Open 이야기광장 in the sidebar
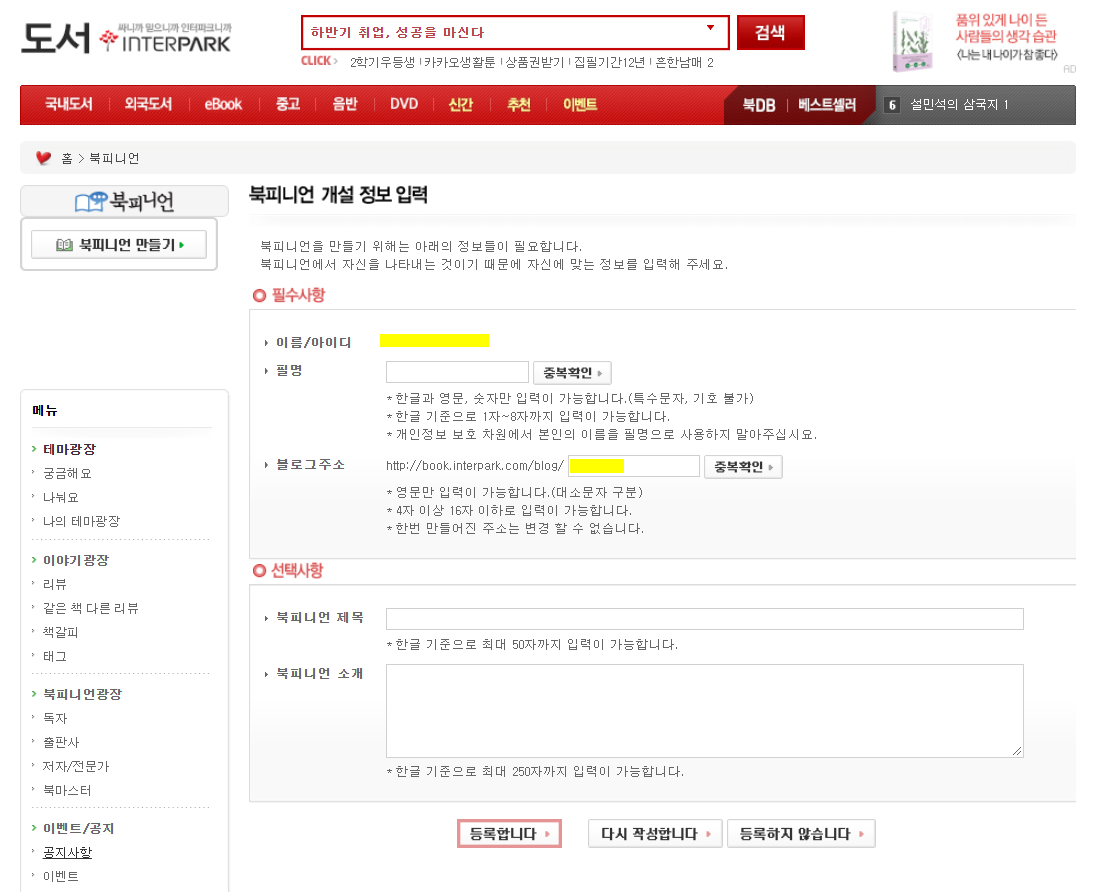Screen dimensions: 1119x892 click(76, 560)
